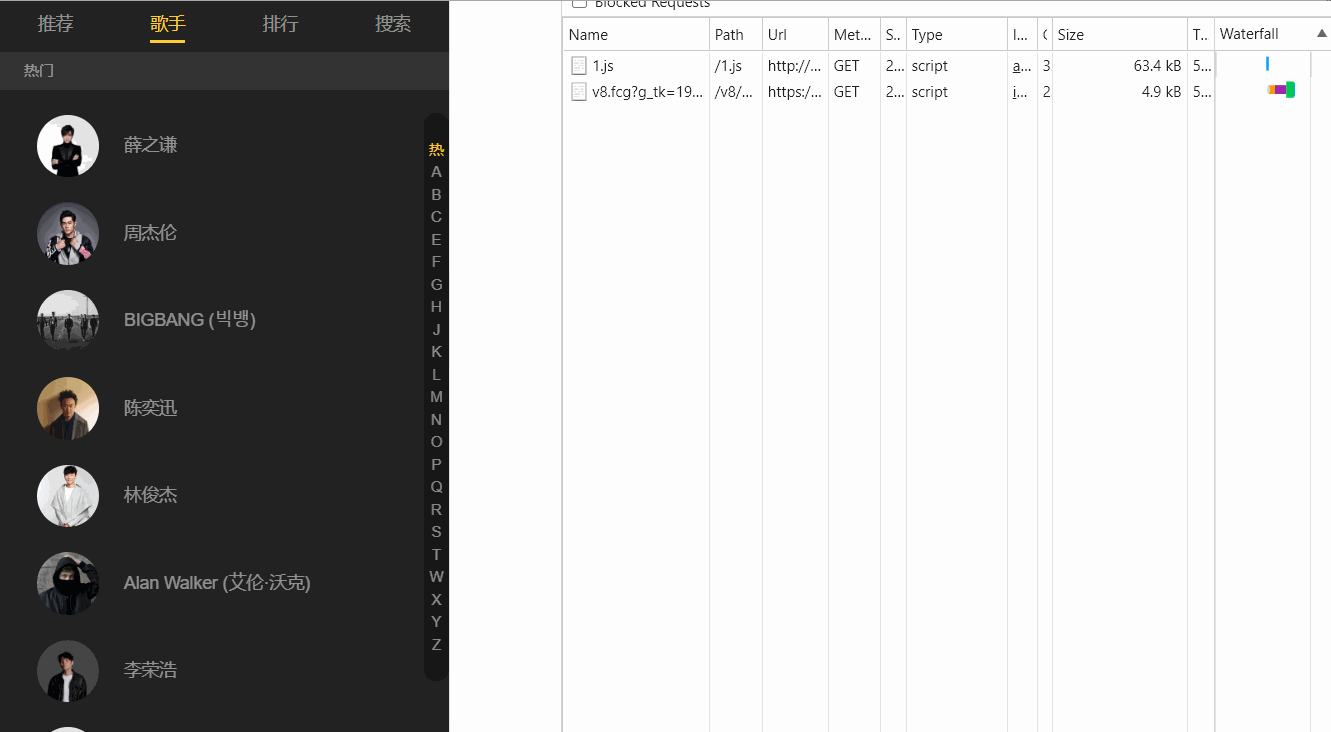Screen dimensions: 1331x732
Task: Jump to letter Y in index
Action: tap(436, 622)
